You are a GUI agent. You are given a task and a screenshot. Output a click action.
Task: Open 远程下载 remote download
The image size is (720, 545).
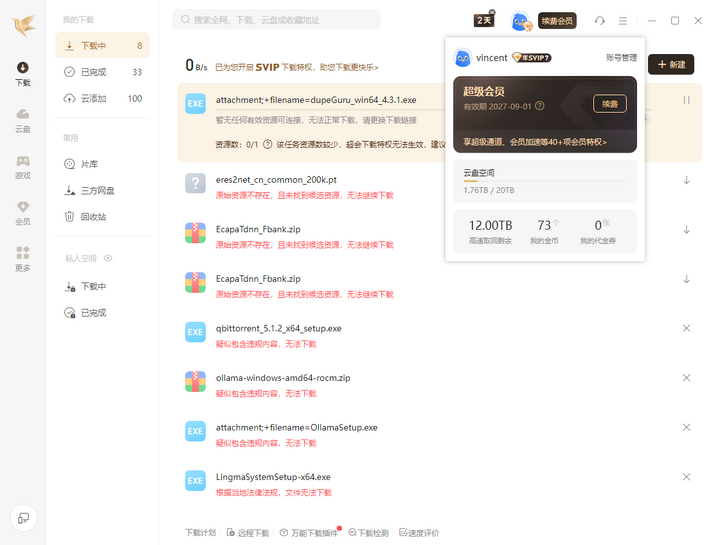coord(248,533)
